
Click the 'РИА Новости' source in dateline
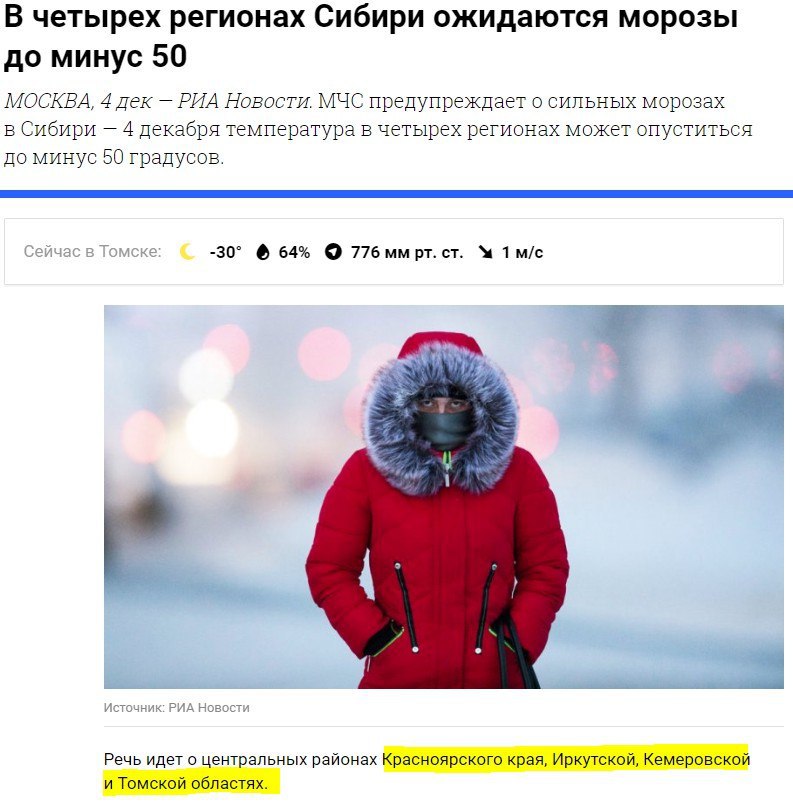243,101
